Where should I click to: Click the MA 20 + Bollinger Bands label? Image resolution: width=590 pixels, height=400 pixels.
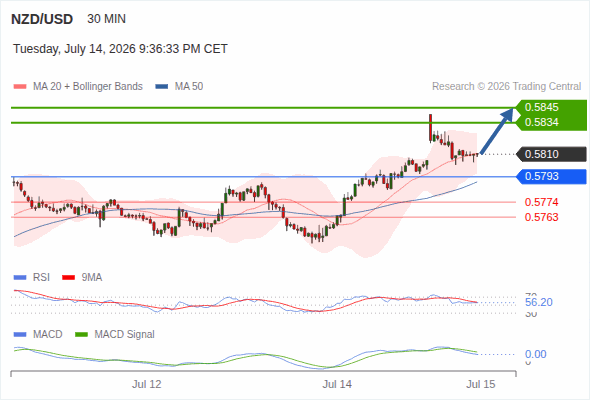(88, 87)
